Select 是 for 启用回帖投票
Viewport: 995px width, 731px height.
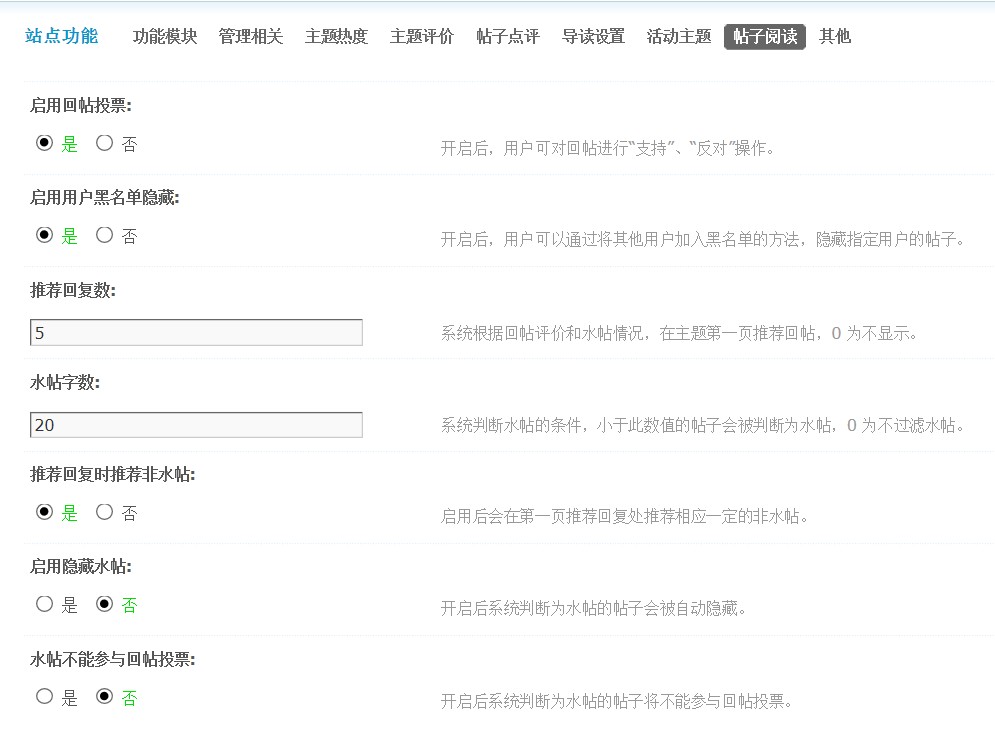click(x=43, y=143)
